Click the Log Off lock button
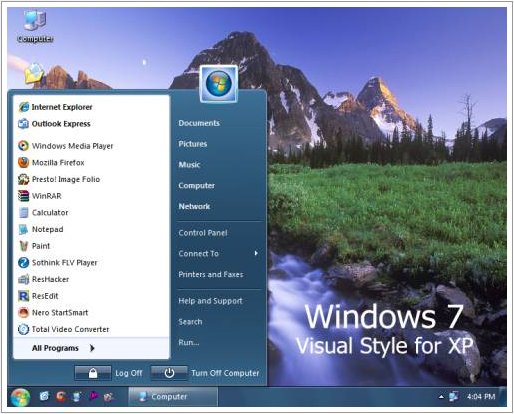Screen dimensions: 514x414 (x=93, y=373)
